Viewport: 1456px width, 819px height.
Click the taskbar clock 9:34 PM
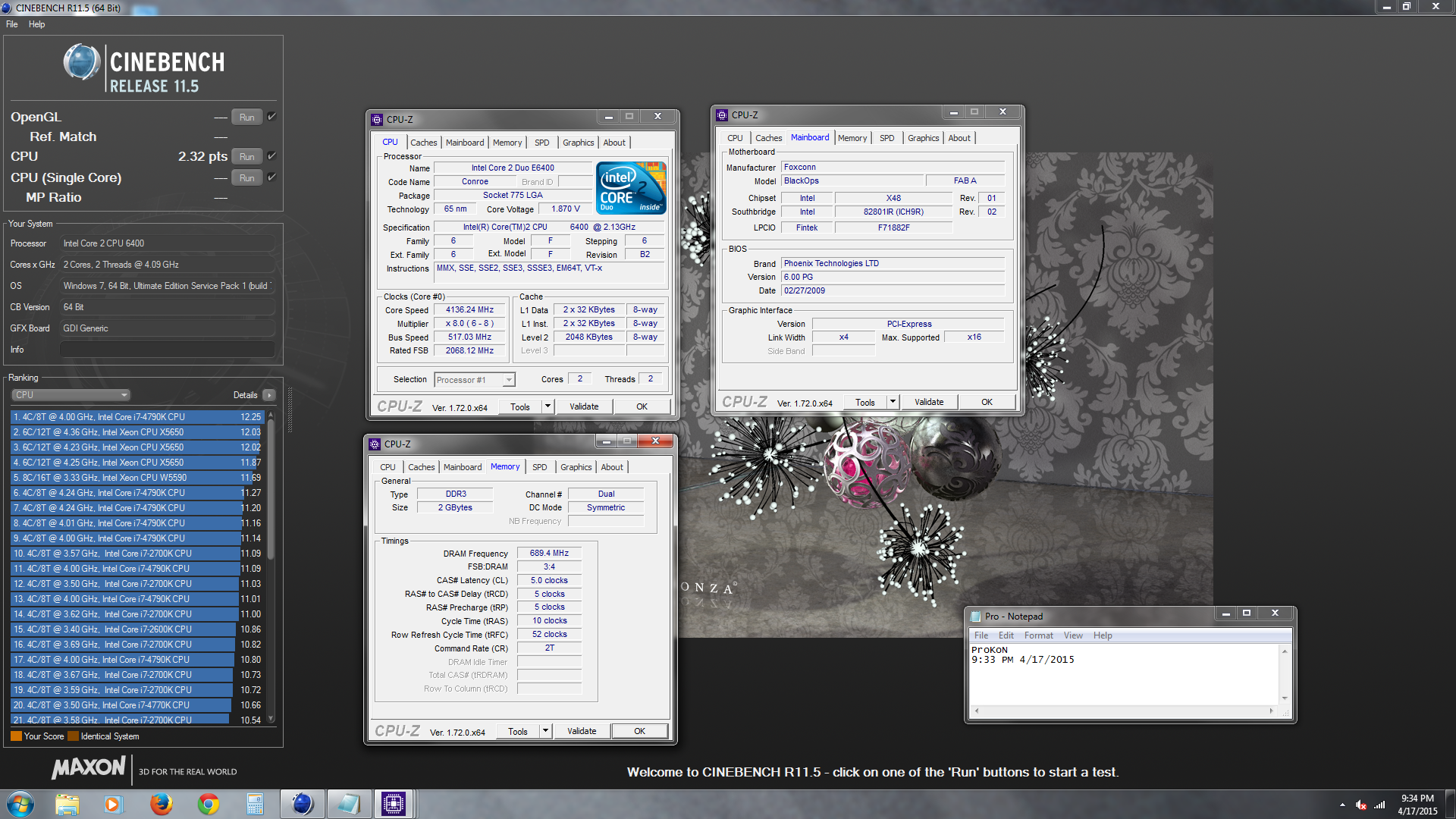pos(1417,798)
